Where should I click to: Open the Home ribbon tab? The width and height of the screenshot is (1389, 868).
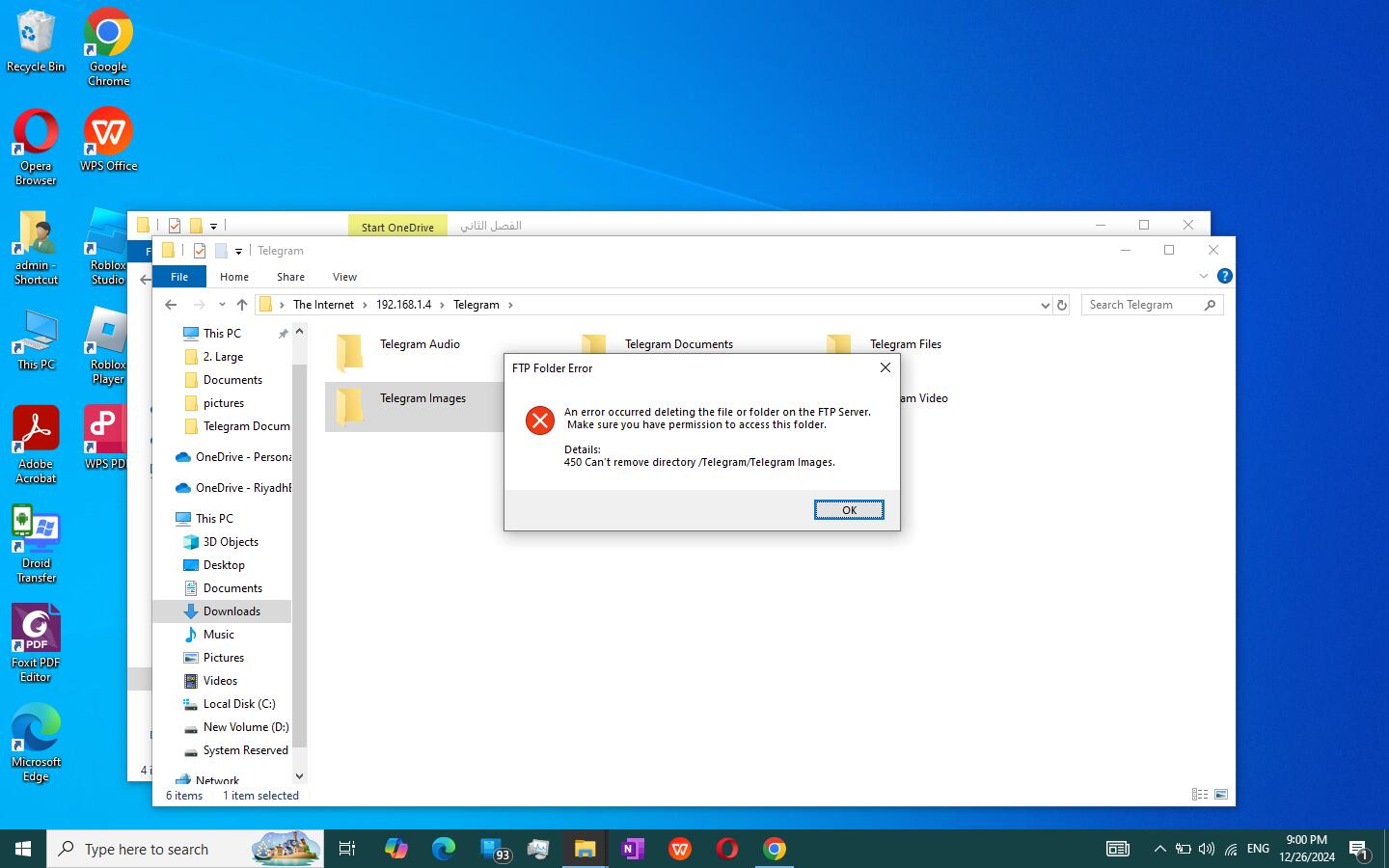pos(234,277)
